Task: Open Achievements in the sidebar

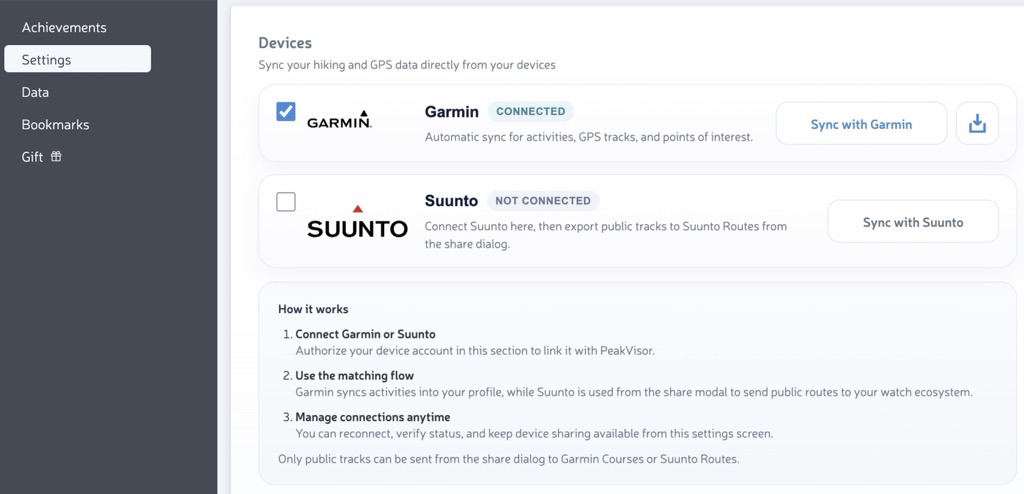Action: pyautogui.click(x=64, y=27)
